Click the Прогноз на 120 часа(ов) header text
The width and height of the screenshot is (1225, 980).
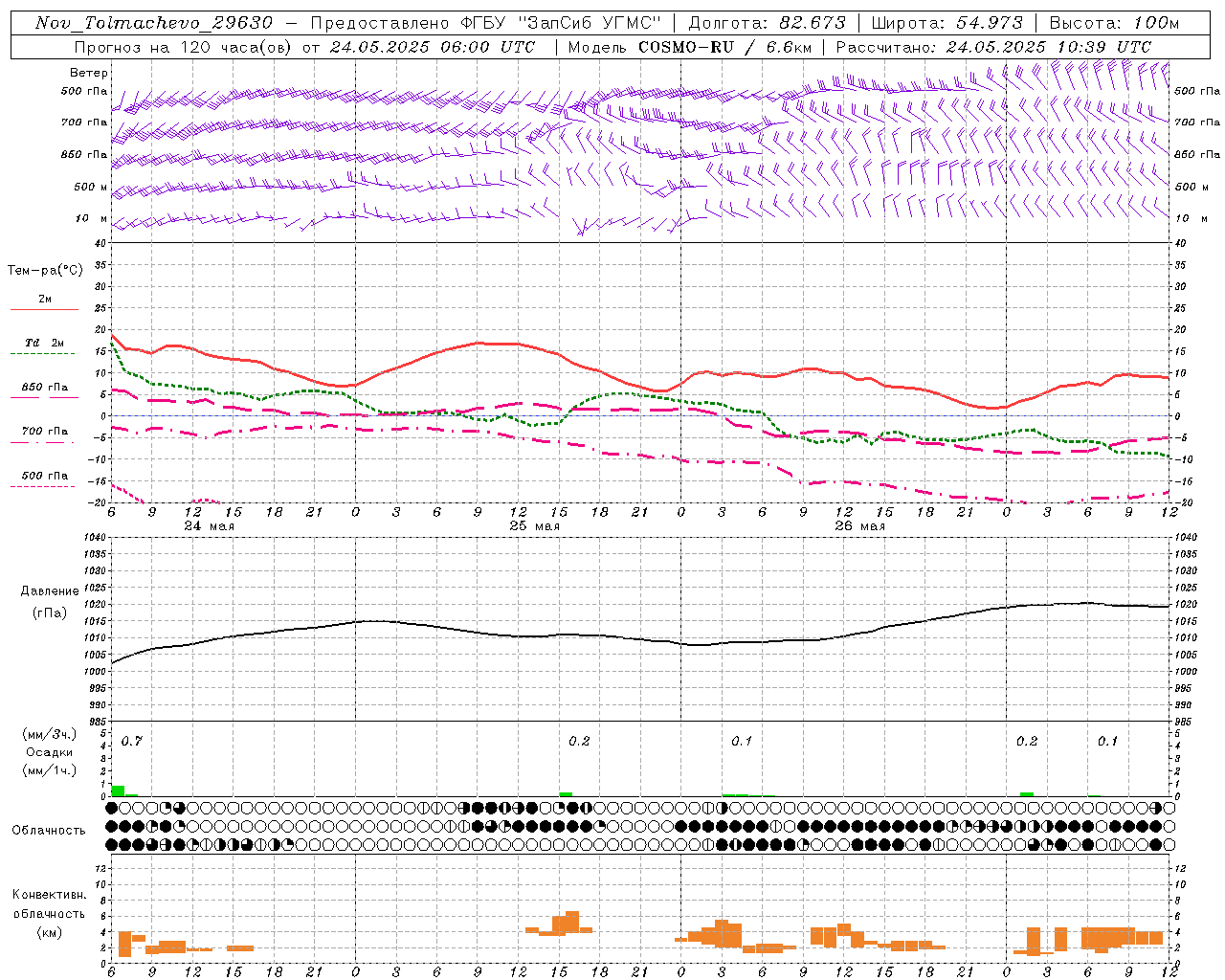tap(304, 47)
